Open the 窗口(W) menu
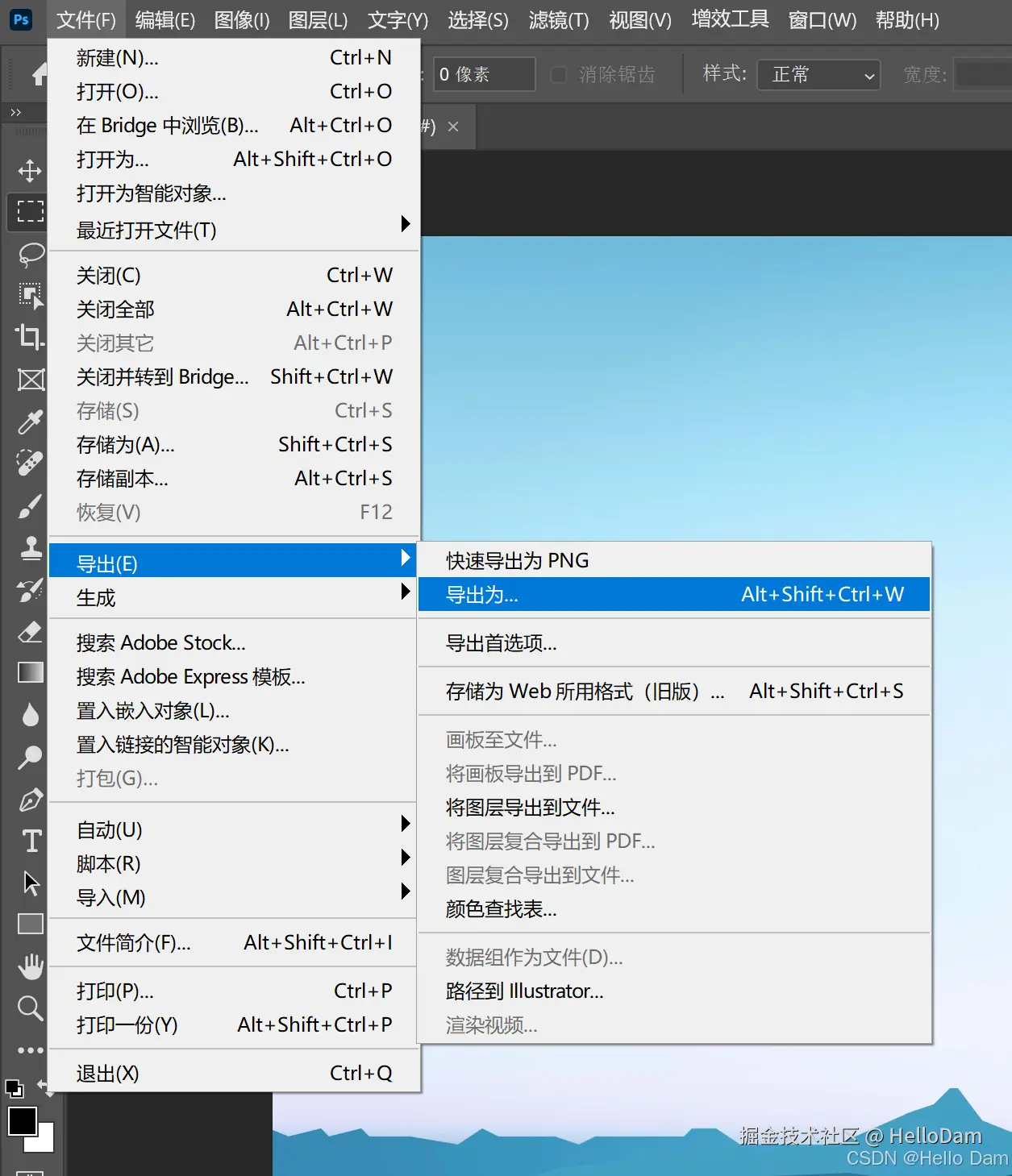This screenshot has width=1012, height=1176. click(x=822, y=20)
